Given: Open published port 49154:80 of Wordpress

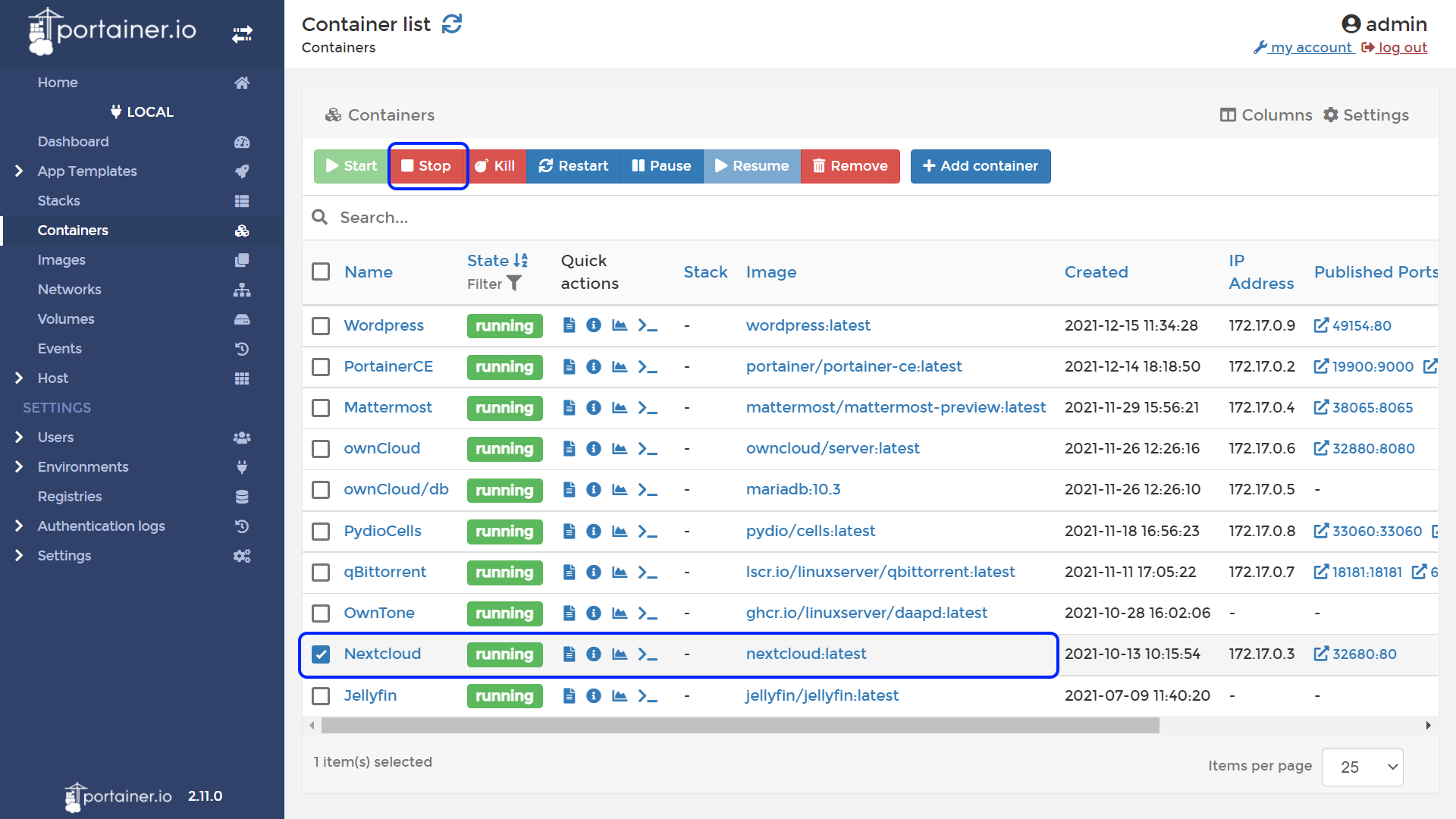Looking at the screenshot, I should point(1353,325).
